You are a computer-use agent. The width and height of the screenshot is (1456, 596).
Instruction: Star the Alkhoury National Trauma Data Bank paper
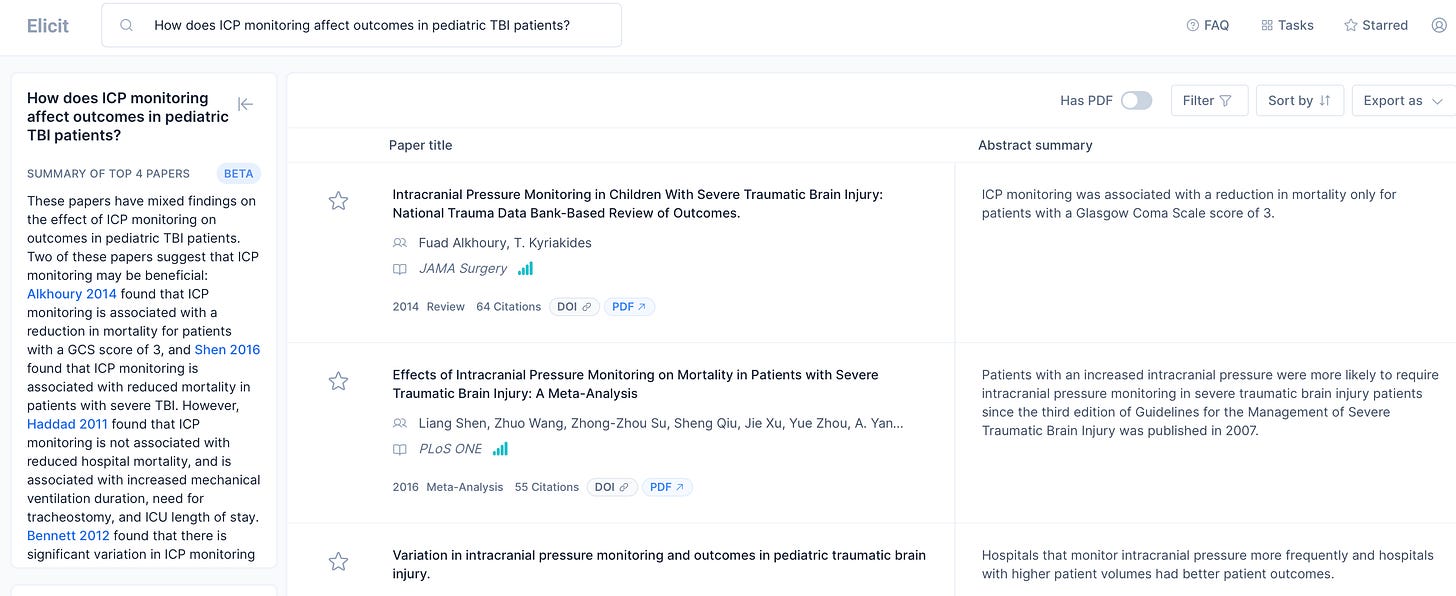click(338, 201)
